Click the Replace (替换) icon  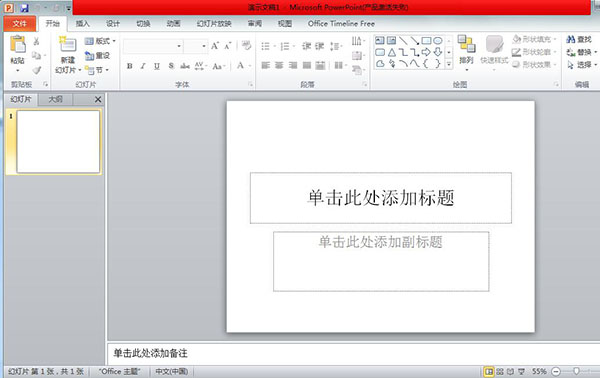click(571, 52)
